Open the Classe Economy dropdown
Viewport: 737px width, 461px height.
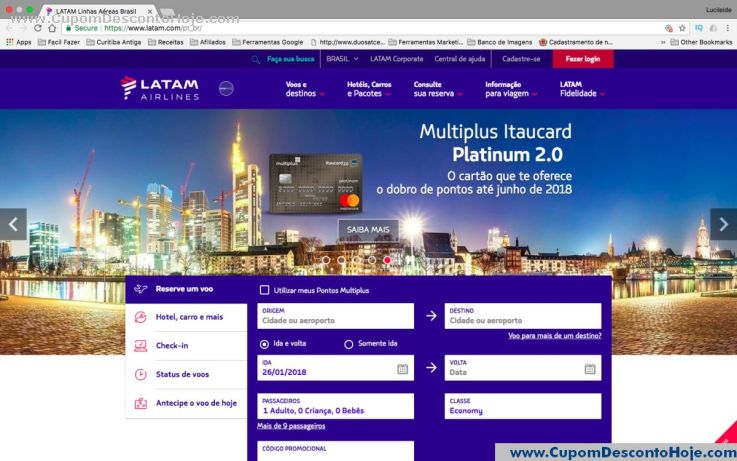(523, 406)
